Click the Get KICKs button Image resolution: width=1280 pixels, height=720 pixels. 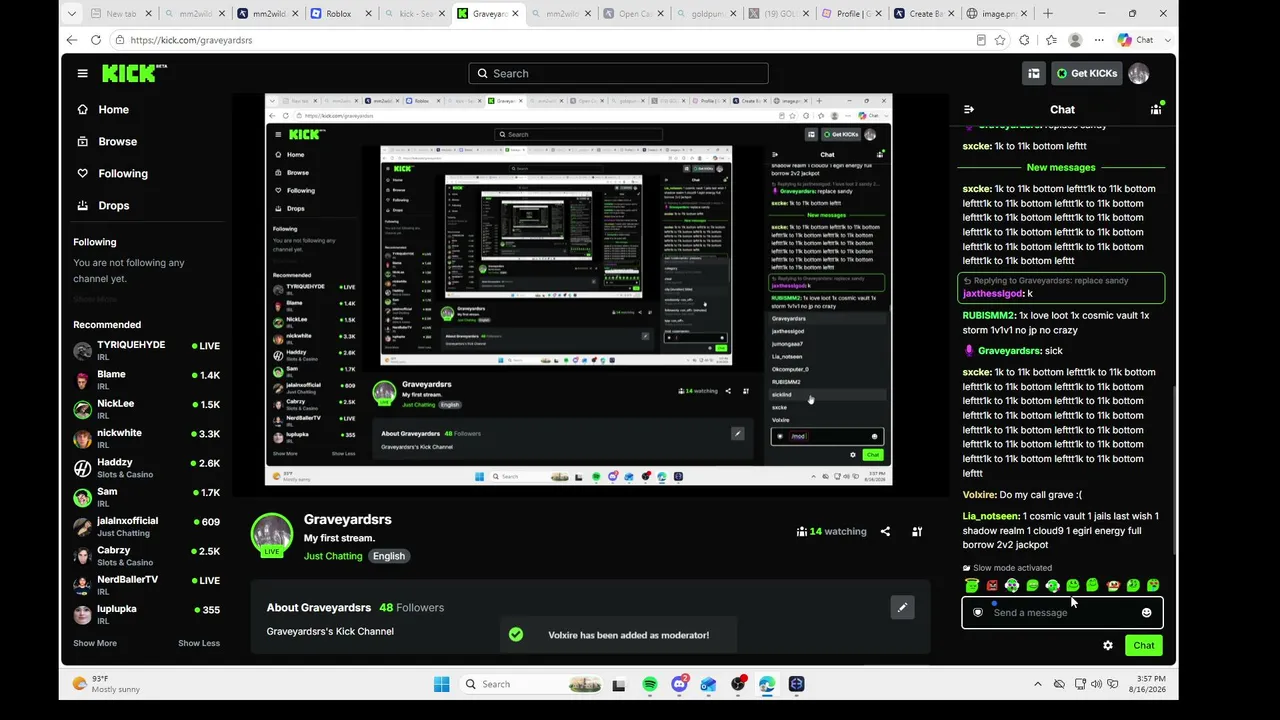click(x=1087, y=73)
